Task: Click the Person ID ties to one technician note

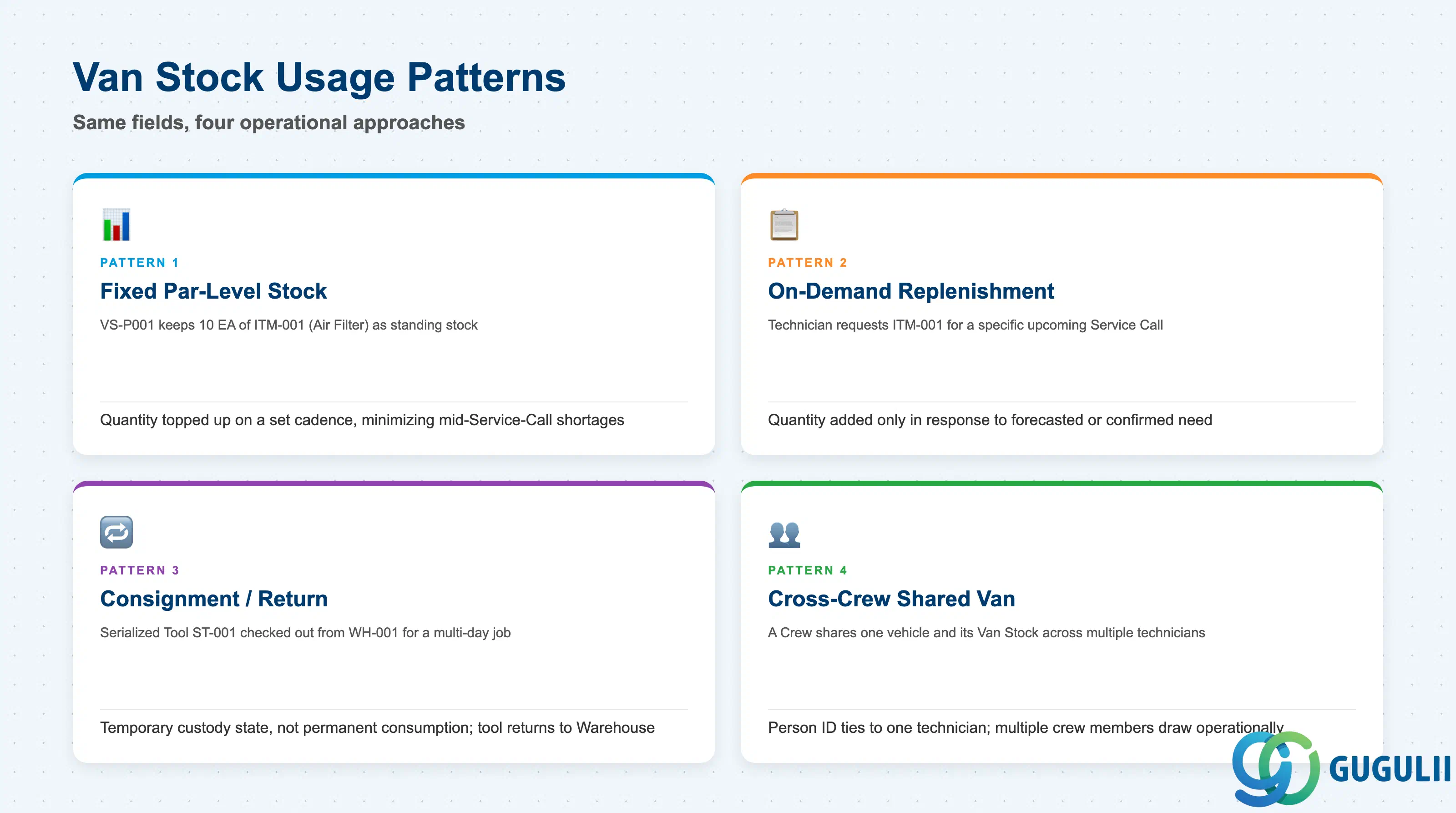Action: pyautogui.click(x=1025, y=727)
